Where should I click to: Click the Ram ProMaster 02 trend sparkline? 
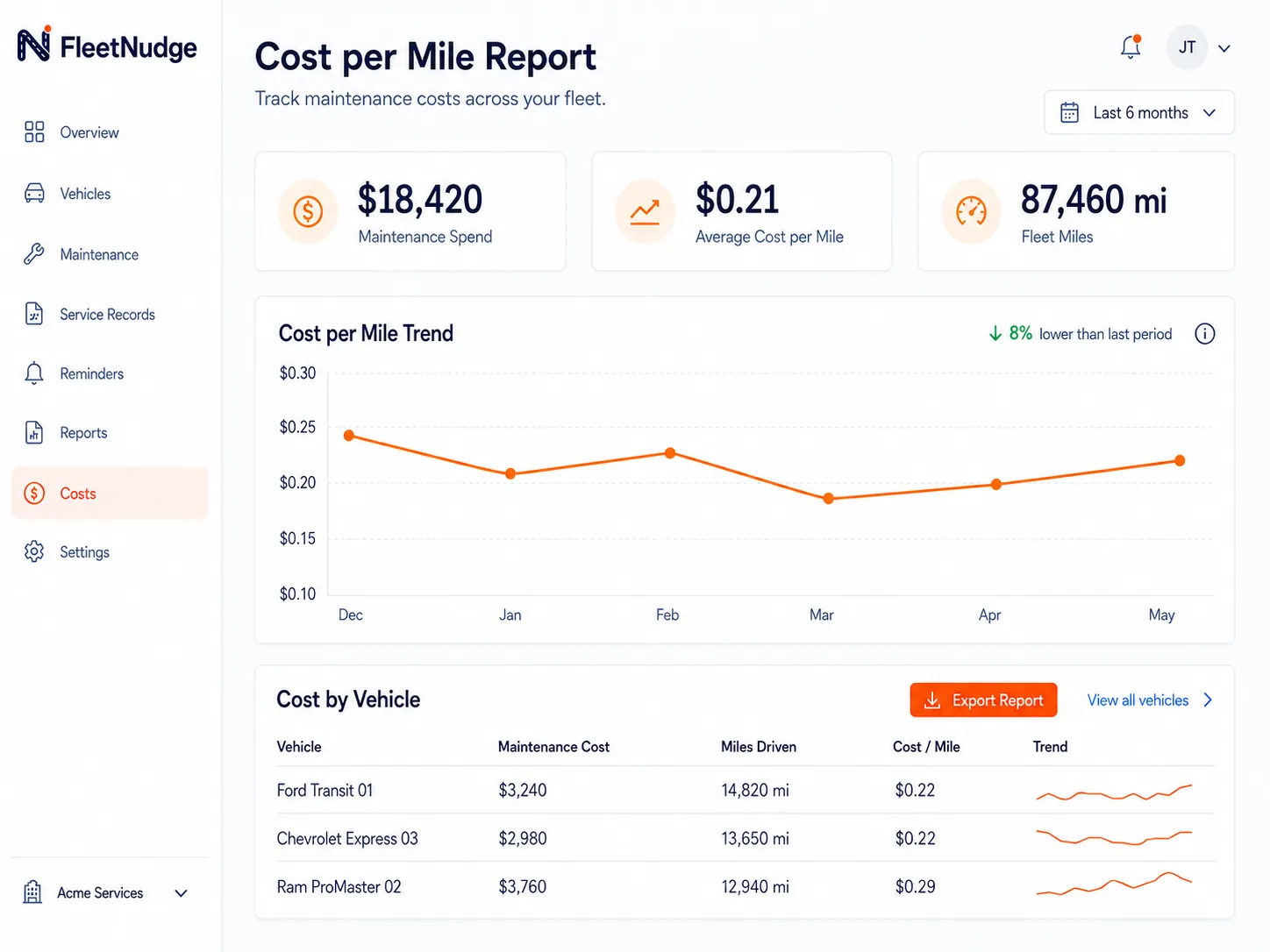pyautogui.click(x=1114, y=884)
